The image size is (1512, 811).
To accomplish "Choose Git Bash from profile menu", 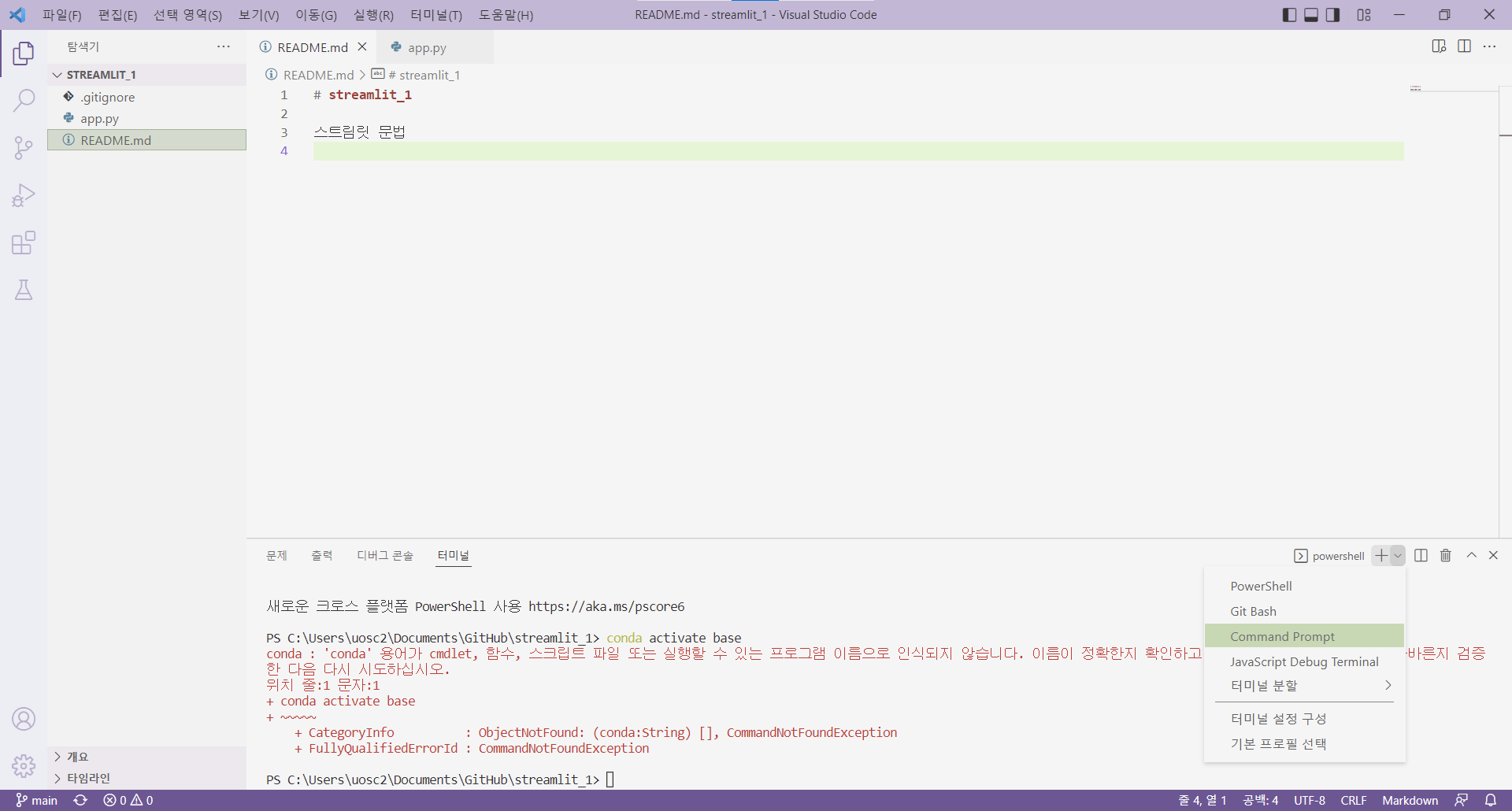I will point(1305,612).
